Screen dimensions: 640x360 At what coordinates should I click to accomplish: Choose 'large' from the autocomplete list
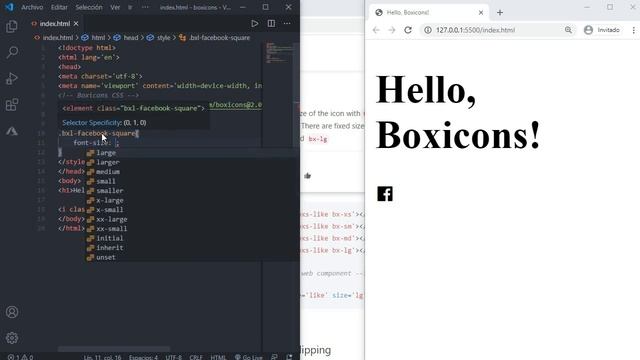[192, 153]
